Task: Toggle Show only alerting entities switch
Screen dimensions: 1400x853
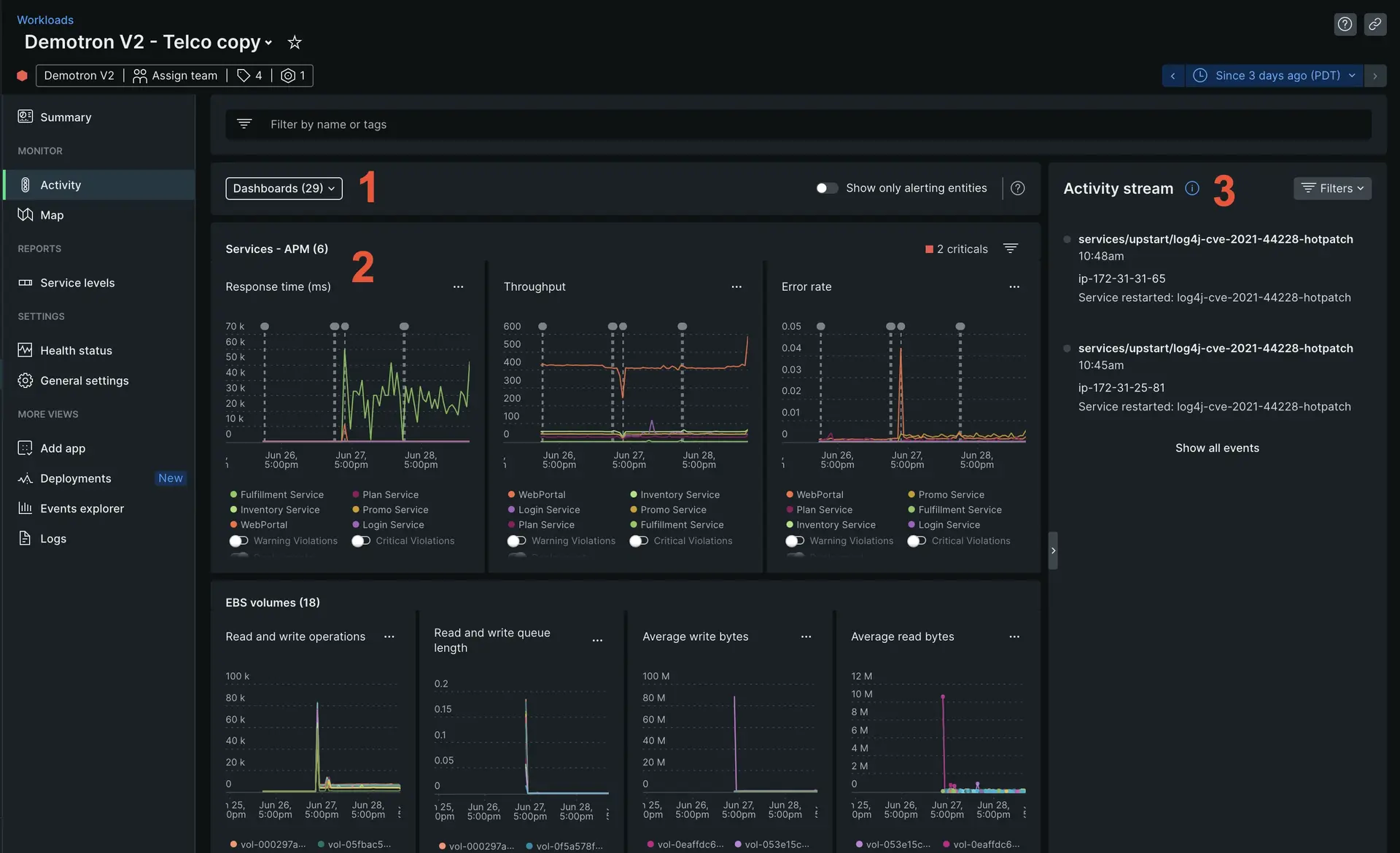Action: (826, 188)
